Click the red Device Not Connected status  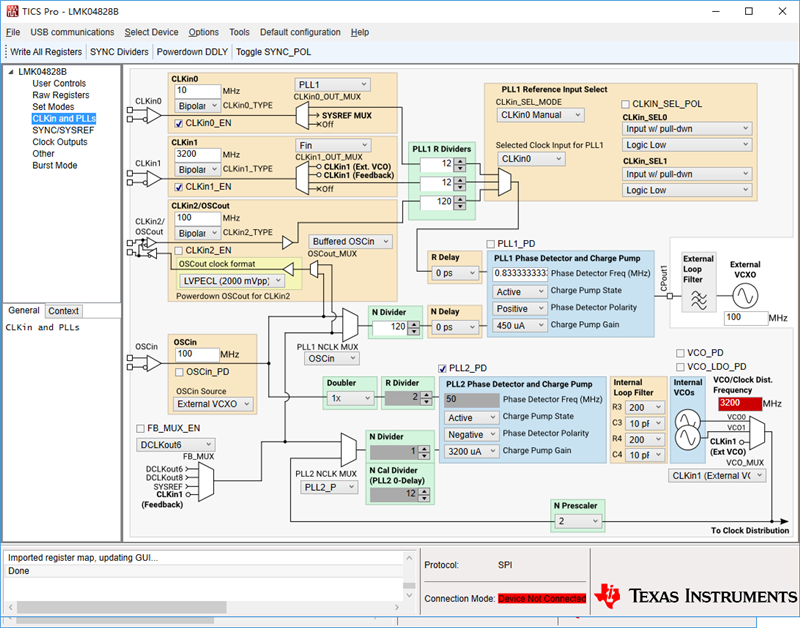click(x=542, y=598)
